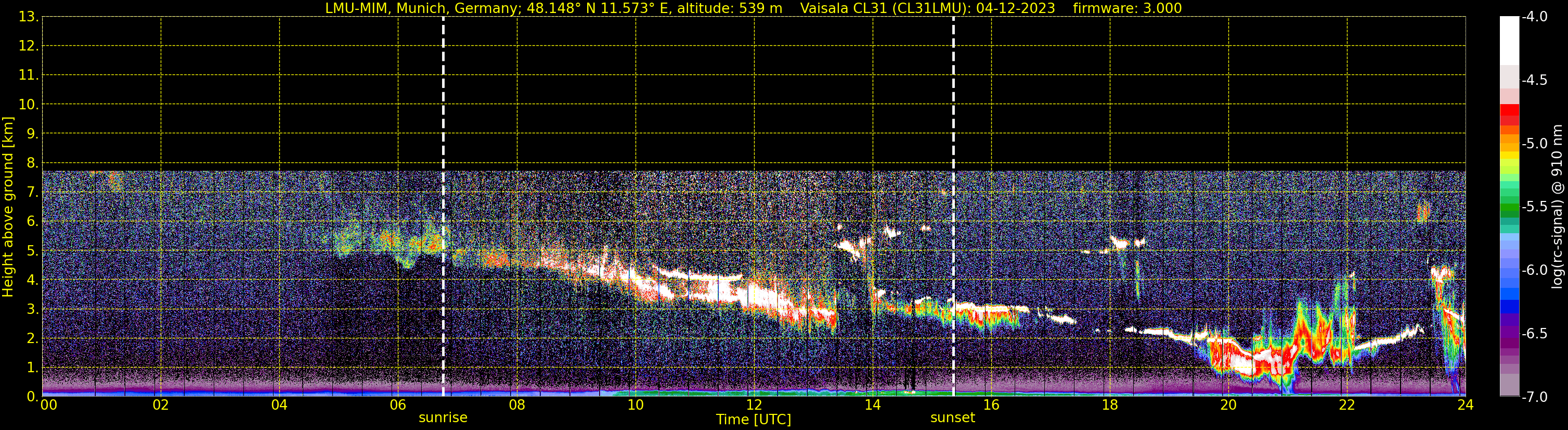Click the yellow segment of the colorbar
Viewport: 1568px width, 430px height.
[1509, 155]
